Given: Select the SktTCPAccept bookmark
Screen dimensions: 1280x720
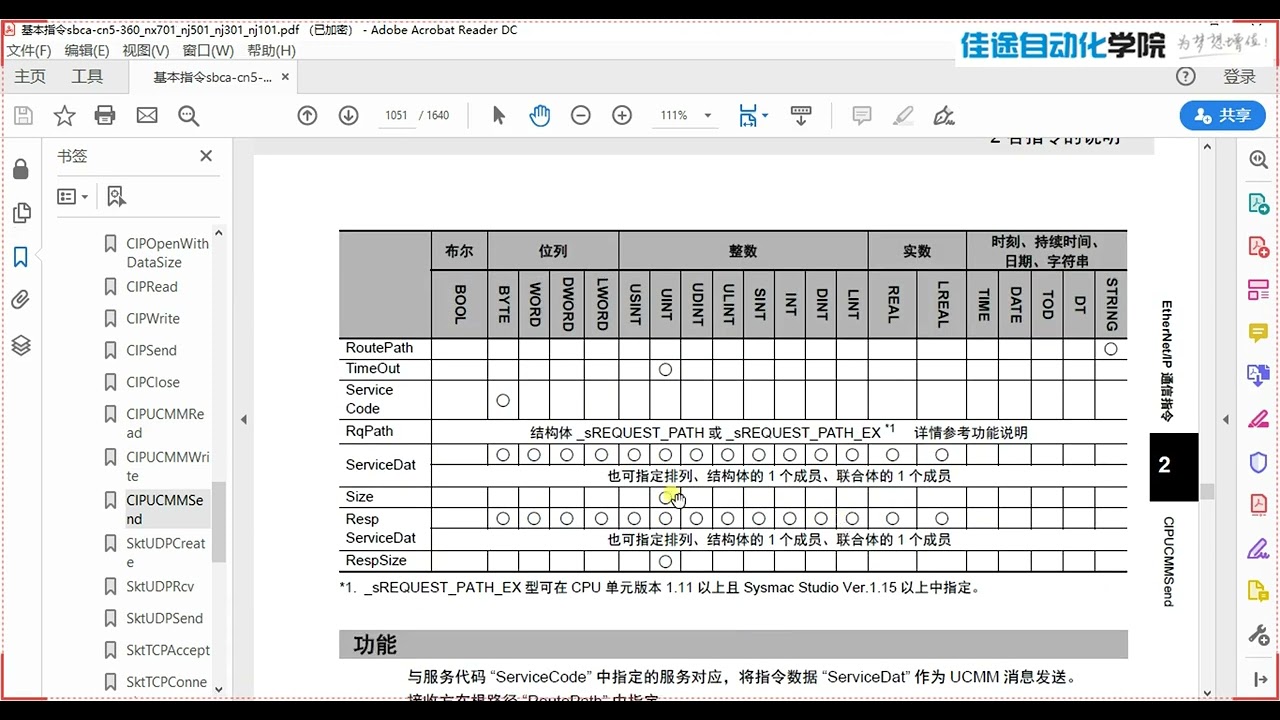Looking at the screenshot, I should [168, 651].
